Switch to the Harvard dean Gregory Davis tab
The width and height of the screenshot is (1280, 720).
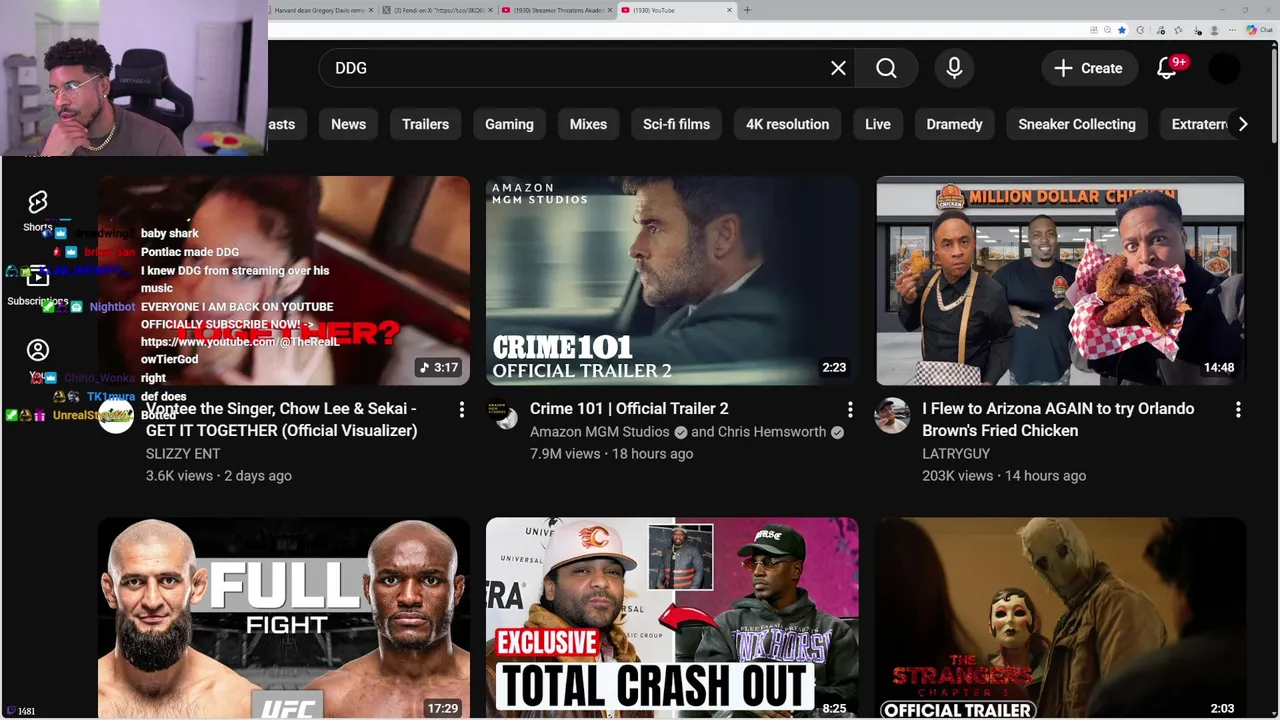(320, 10)
